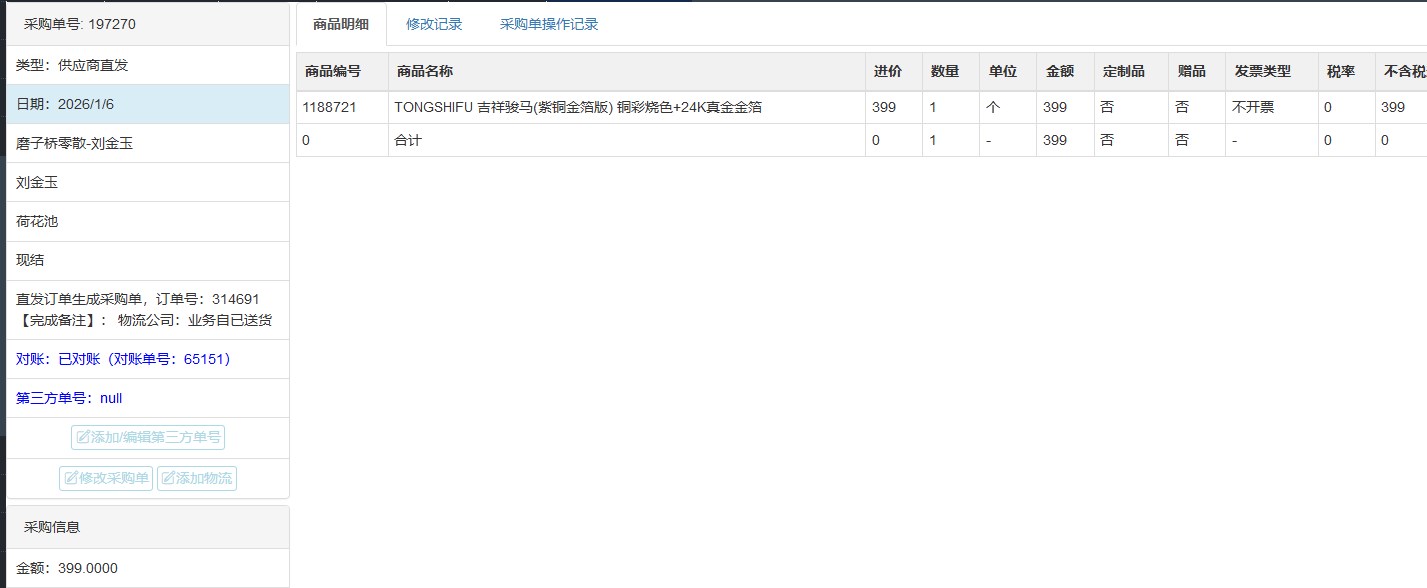The width and height of the screenshot is (1427, 588).
Task: Open 添加/编辑第三方单号 editor
Action: (148, 437)
